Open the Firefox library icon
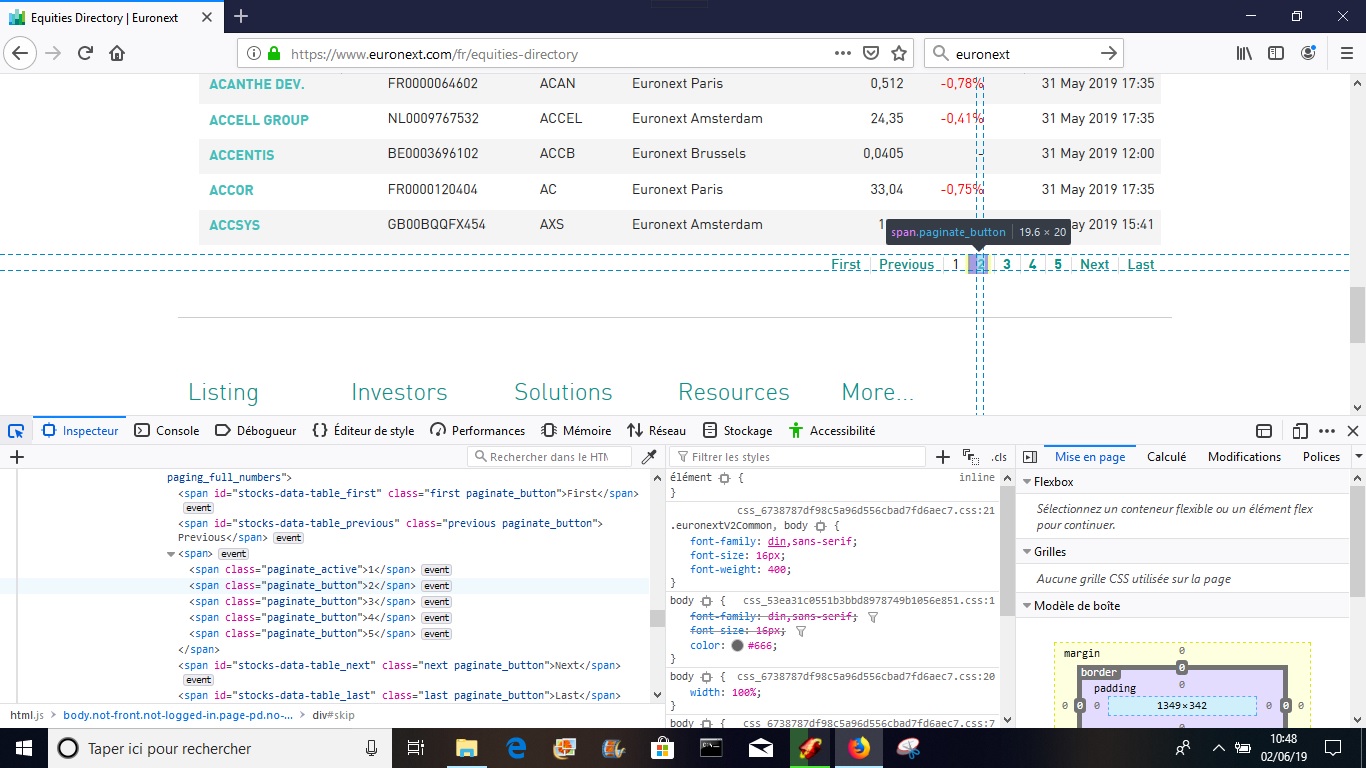The image size is (1366, 768). [x=1244, y=53]
